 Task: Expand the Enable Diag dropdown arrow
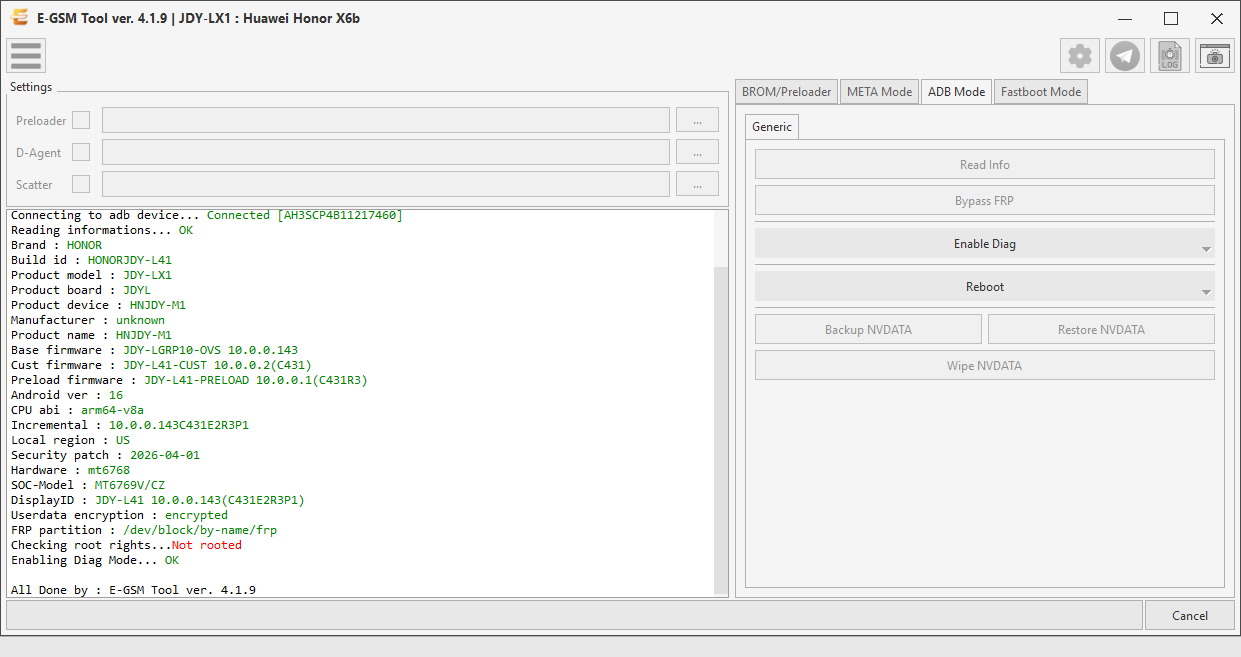click(x=1206, y=249)
